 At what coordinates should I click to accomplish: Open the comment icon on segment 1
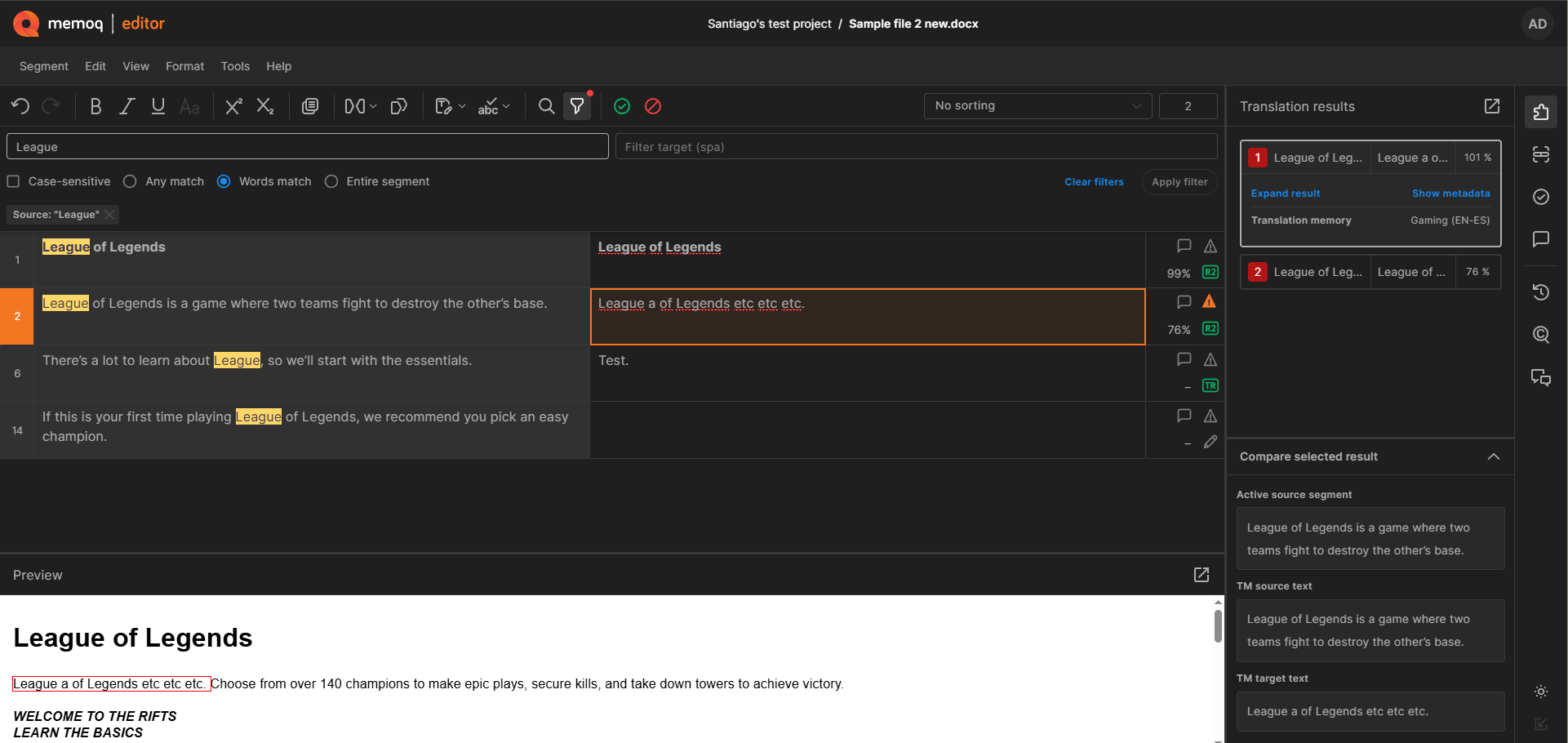pos(1184,246)
